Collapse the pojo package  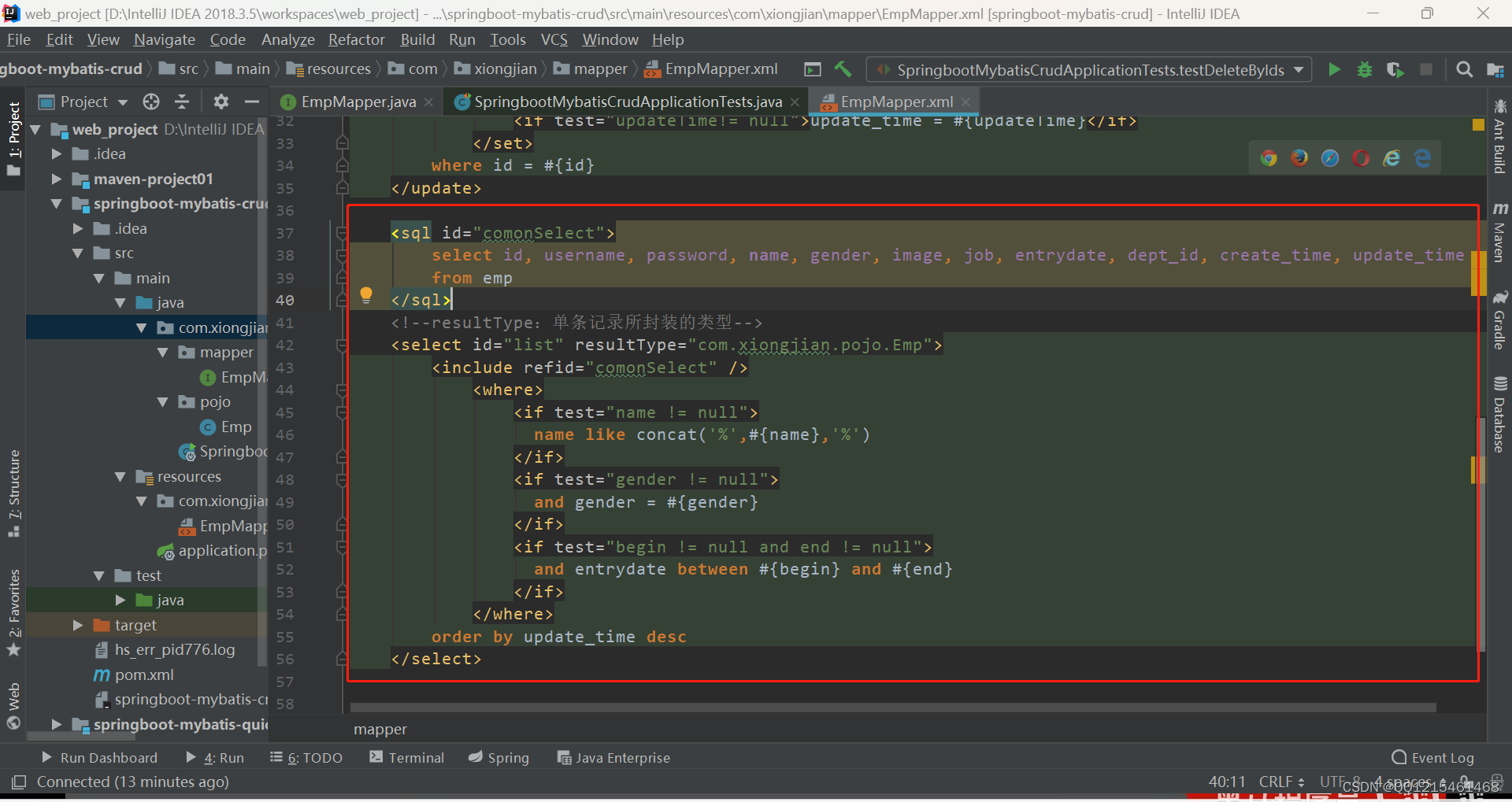[163, 402]
